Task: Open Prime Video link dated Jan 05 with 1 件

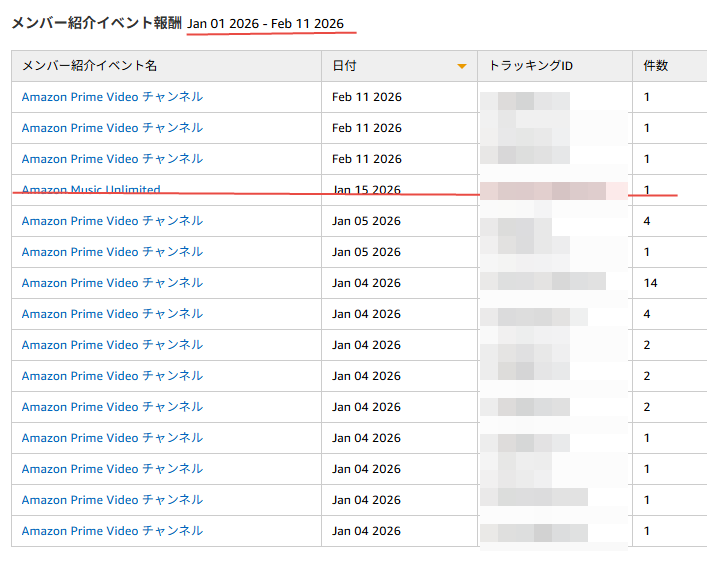Action: 112,252
